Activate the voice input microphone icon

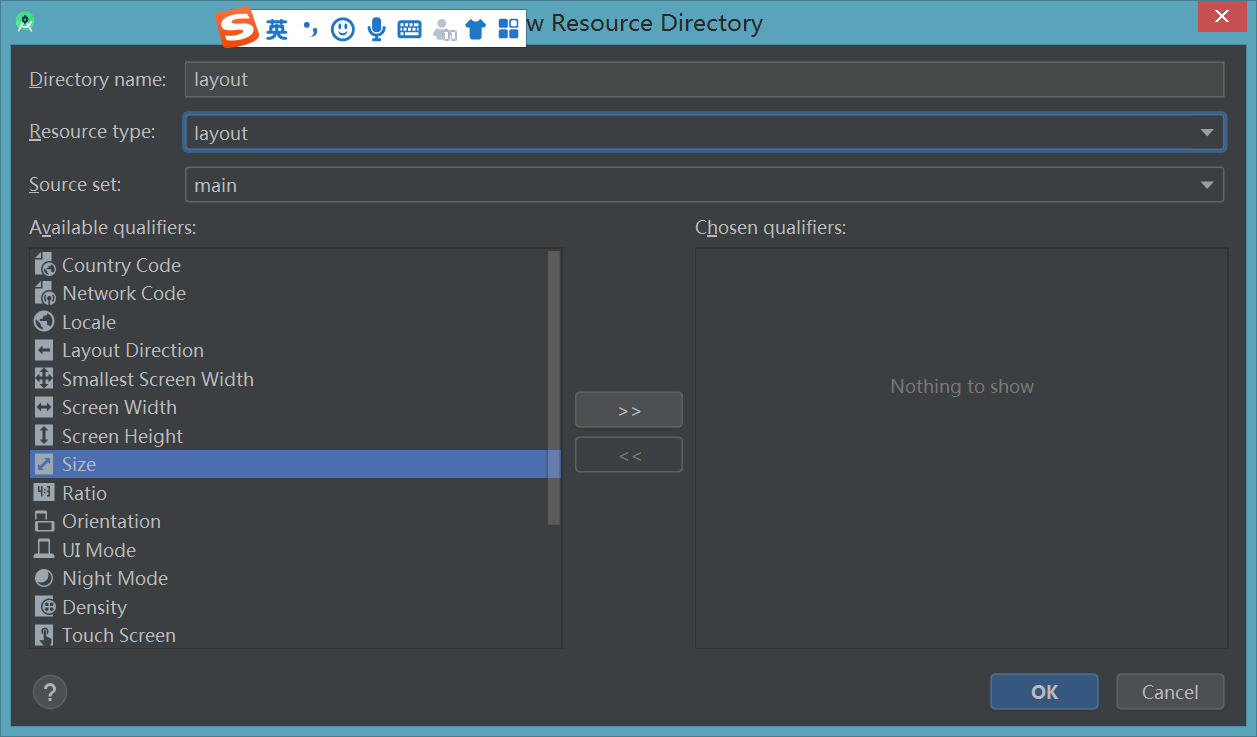tap(376, 28)
